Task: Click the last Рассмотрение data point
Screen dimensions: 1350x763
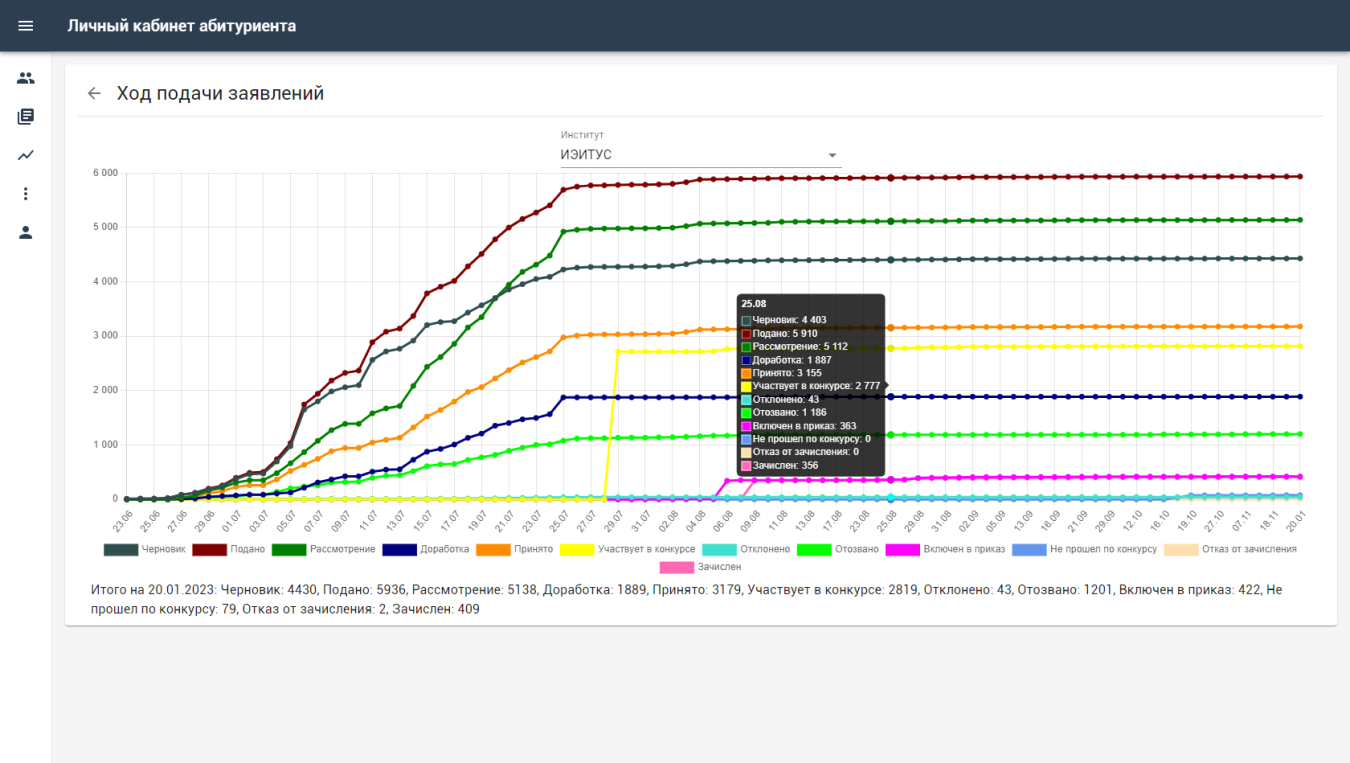Action: [x=1300, y=220]
